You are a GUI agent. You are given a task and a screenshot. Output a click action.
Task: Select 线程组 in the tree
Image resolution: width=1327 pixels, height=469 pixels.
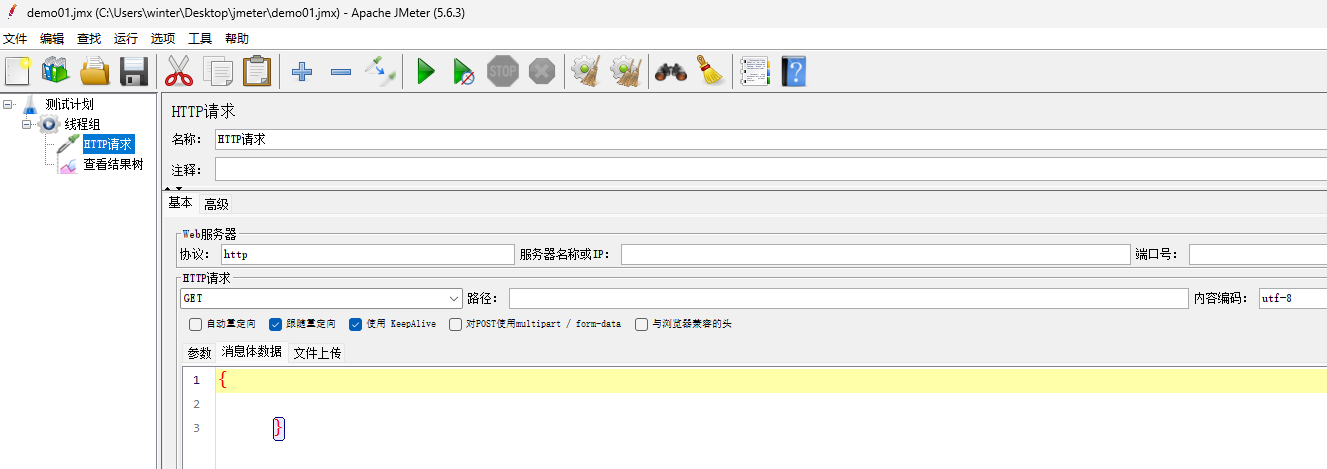(83, 124)
